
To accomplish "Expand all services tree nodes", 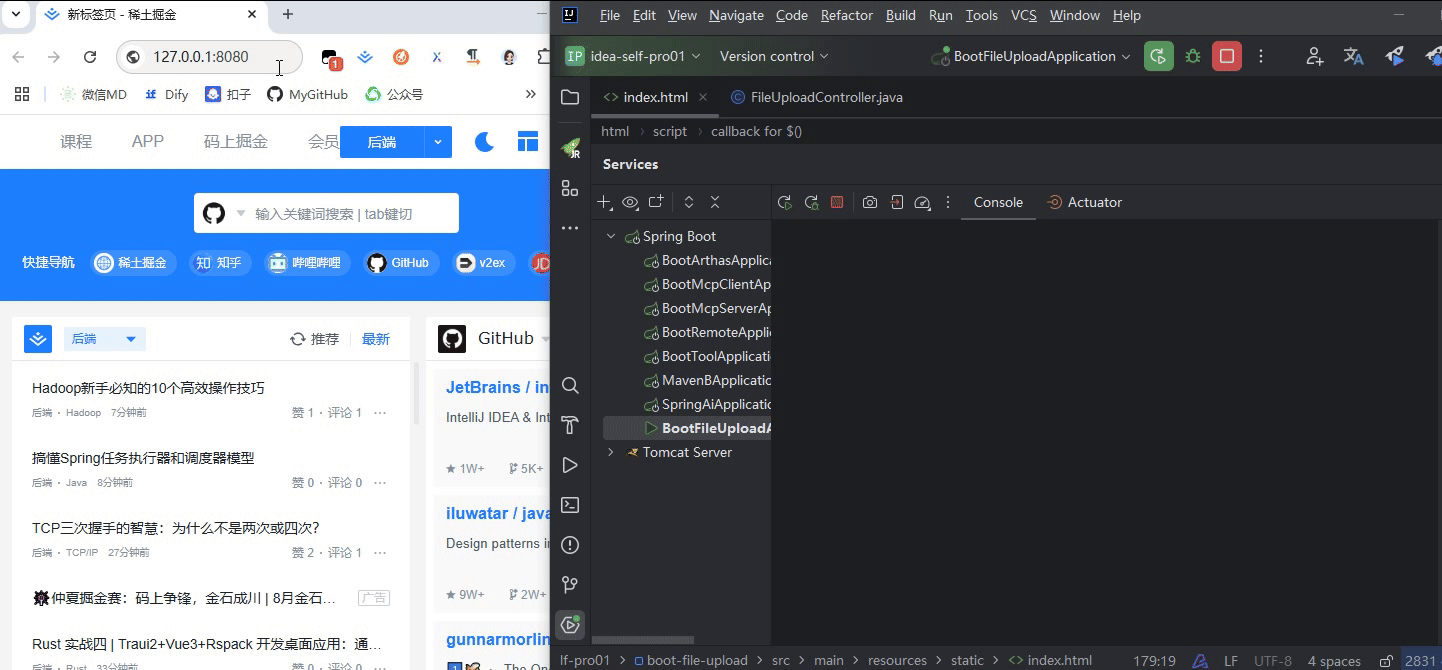I will point(689,202).
